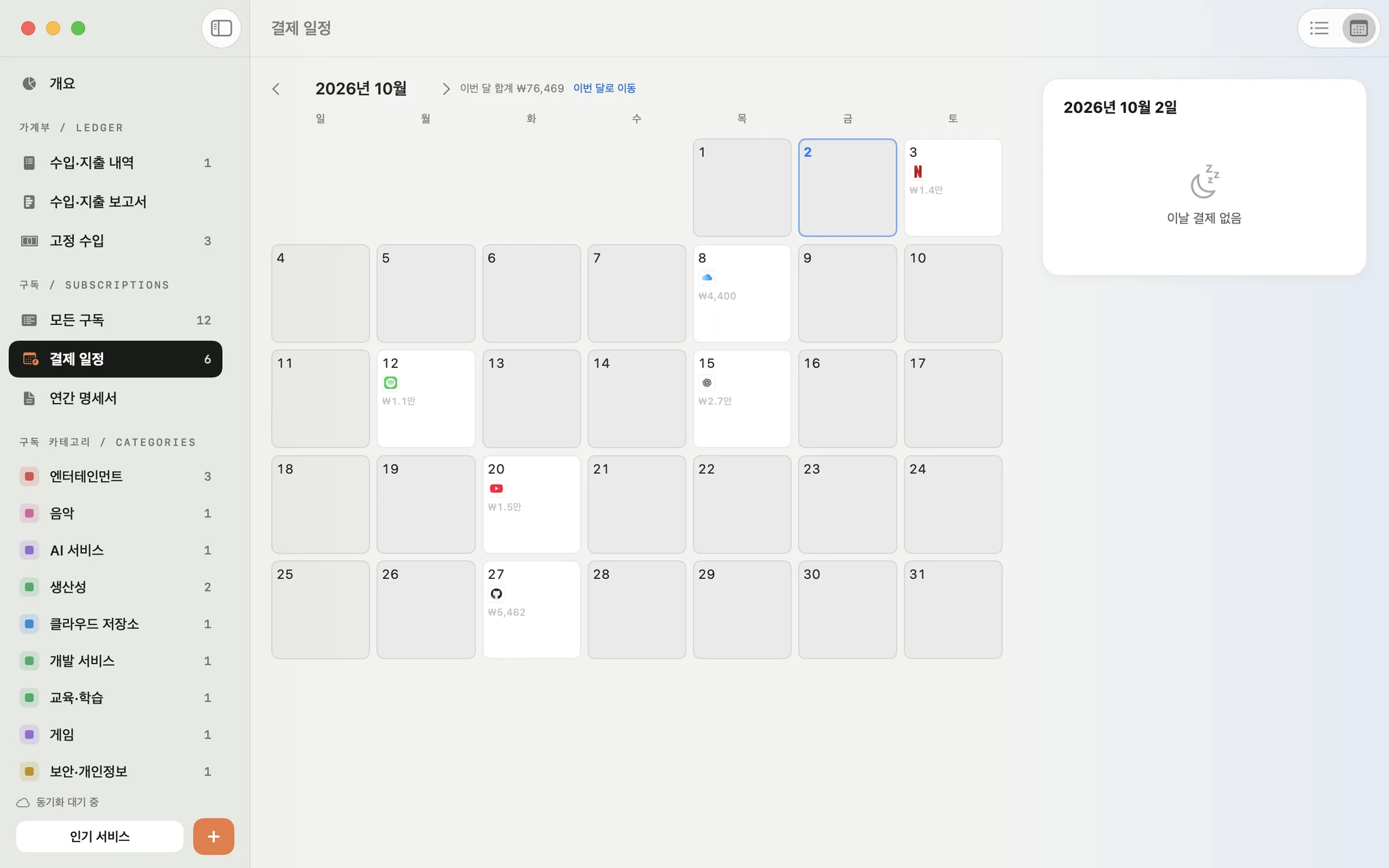Click the Netflix icon on day 3

(917, 172)
